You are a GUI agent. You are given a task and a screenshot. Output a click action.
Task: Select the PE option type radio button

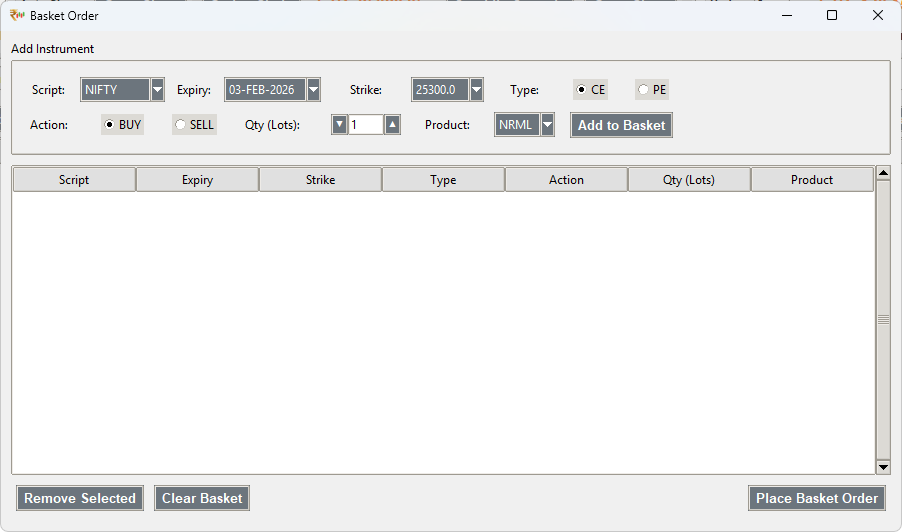(x=652, y=90)
